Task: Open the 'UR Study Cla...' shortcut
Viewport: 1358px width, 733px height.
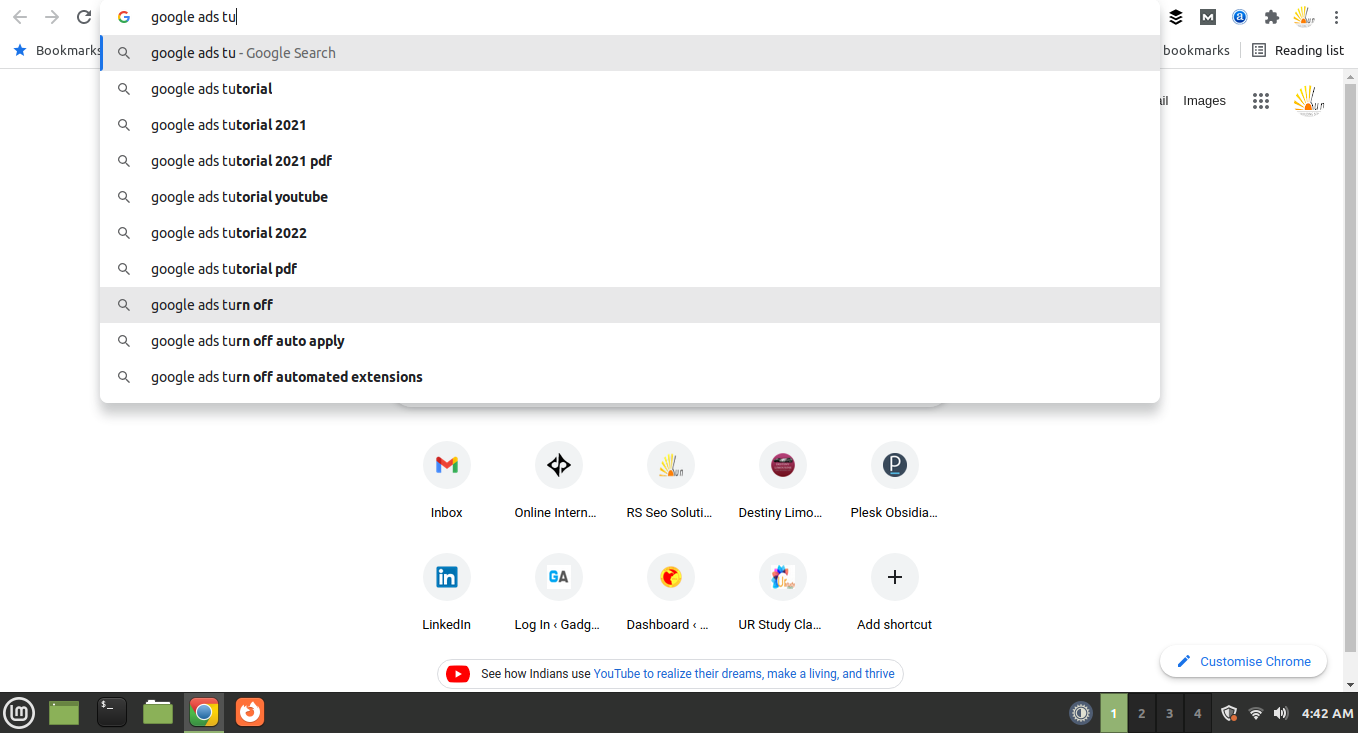Action: 783,594
